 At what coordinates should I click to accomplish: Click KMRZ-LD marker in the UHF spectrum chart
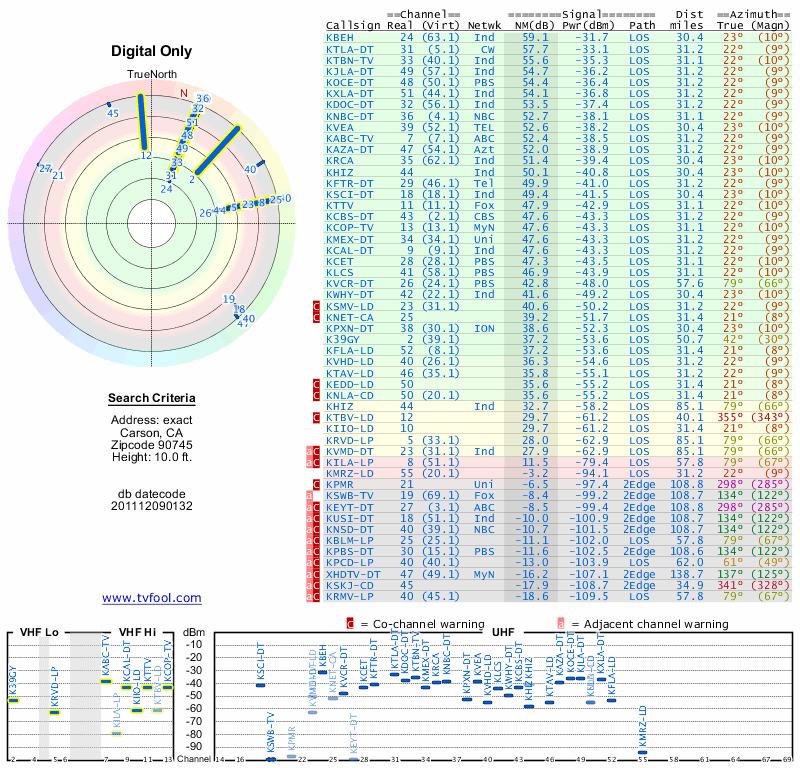(642, 752)
